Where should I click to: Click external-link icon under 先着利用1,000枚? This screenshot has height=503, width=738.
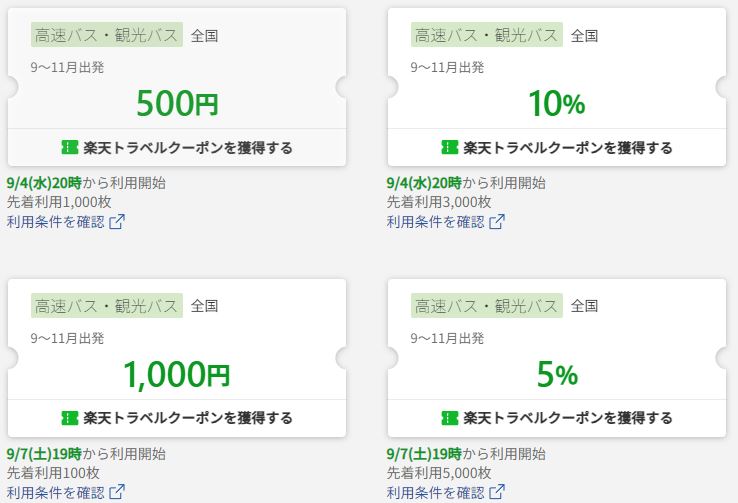117,222
